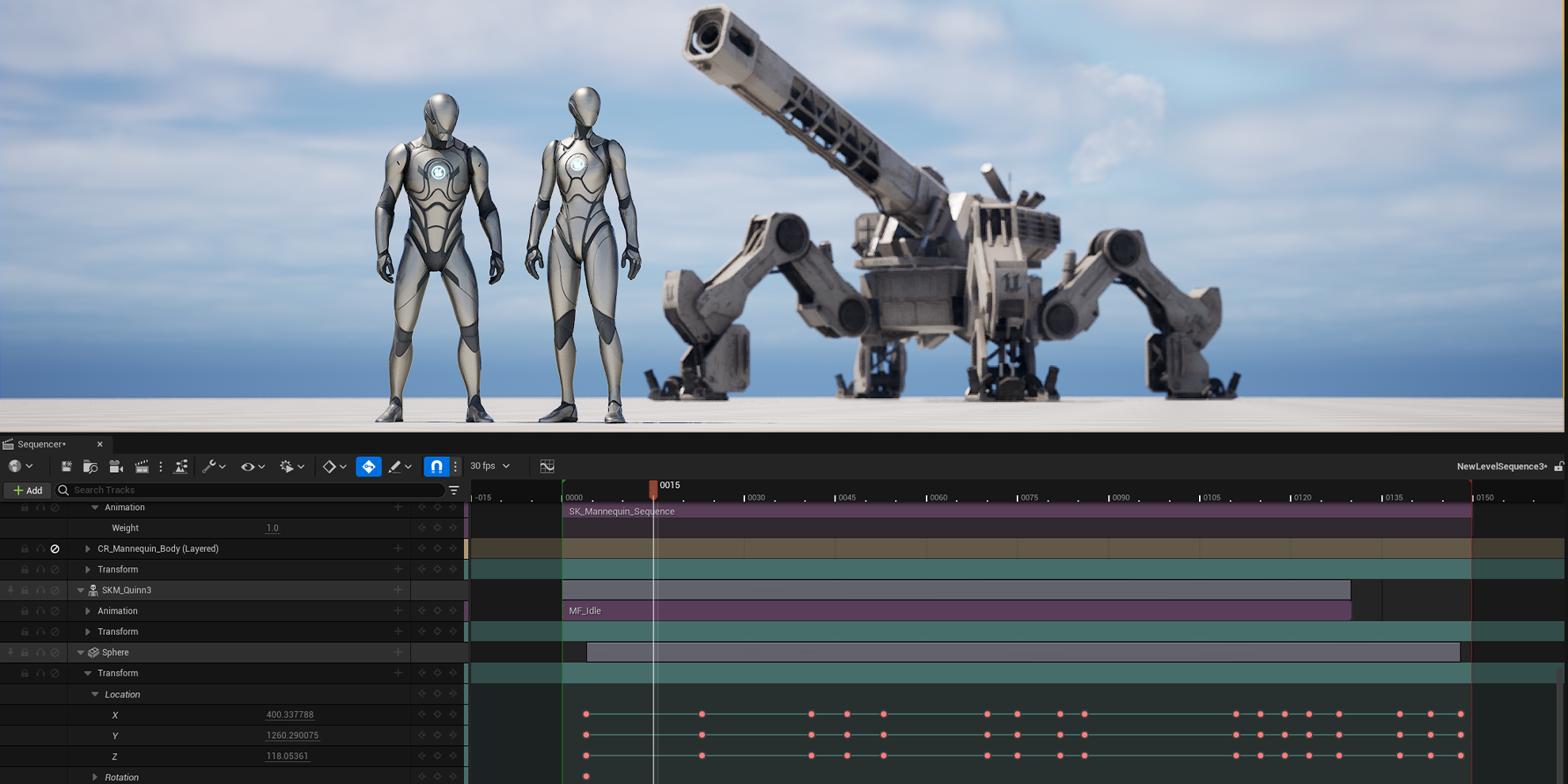Click the track filter icon beside search
1568x784 pixels.
[454, 490]
